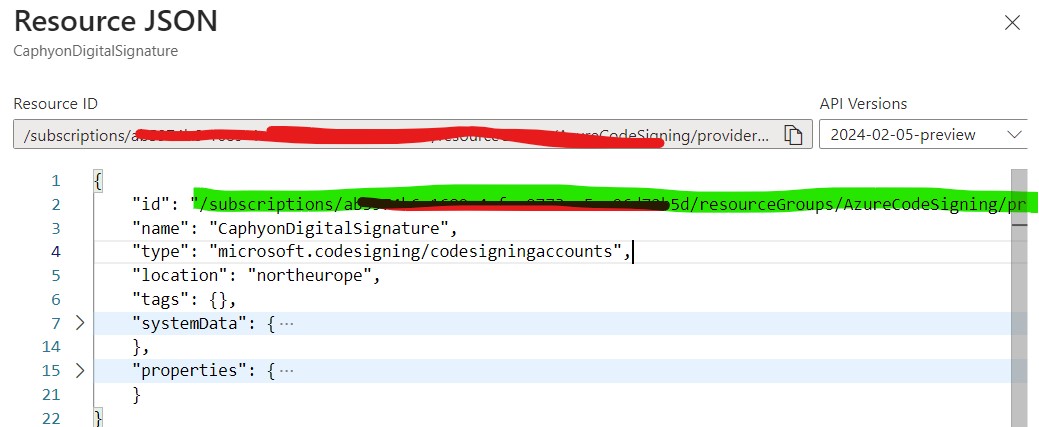Click line number 22 in the gutter
This screenshot has height=427, width=1039.
pyautogui.click(x=51, y=417)
